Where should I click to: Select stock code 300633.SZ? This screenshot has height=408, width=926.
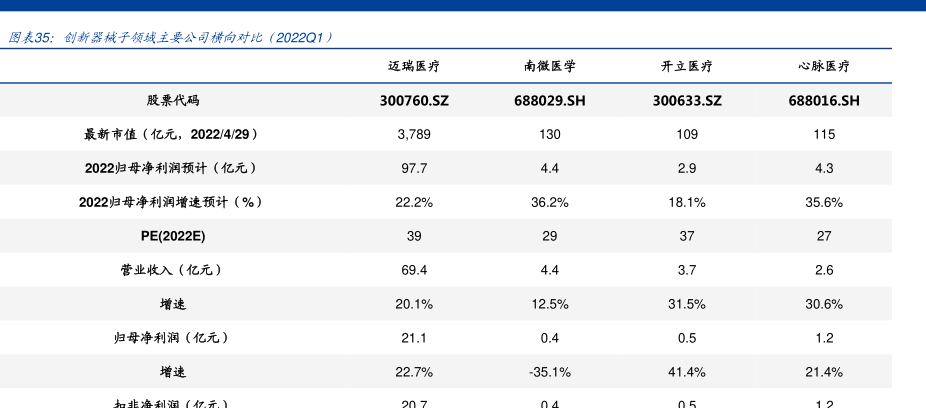coord(686,101)
